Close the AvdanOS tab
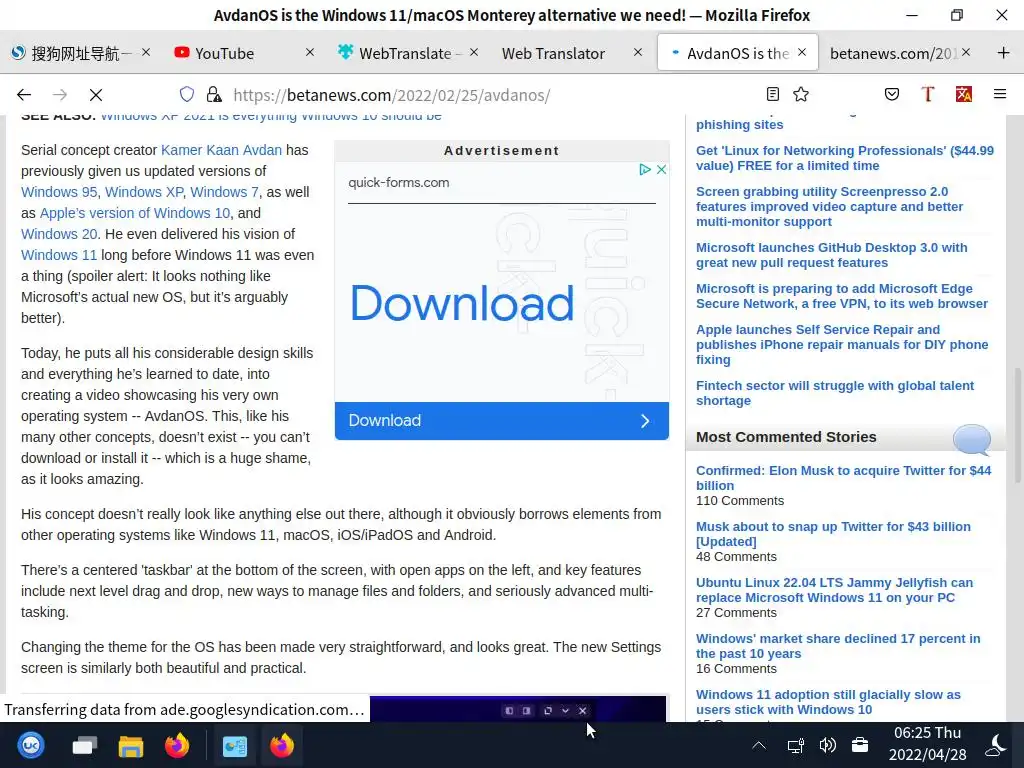1024x768 pixels. point(802,52)
